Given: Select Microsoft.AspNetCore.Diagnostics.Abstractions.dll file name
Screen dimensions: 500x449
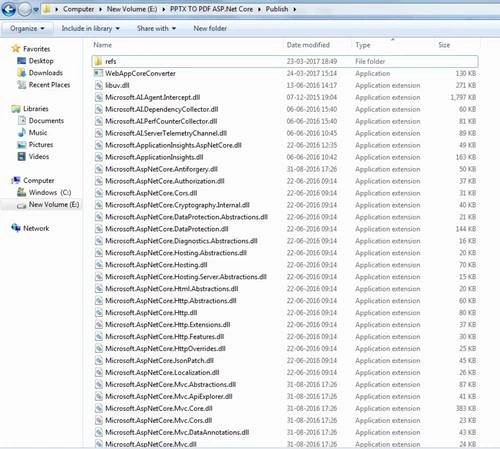Looking at the screenshot, I should [x=181, y=241].
